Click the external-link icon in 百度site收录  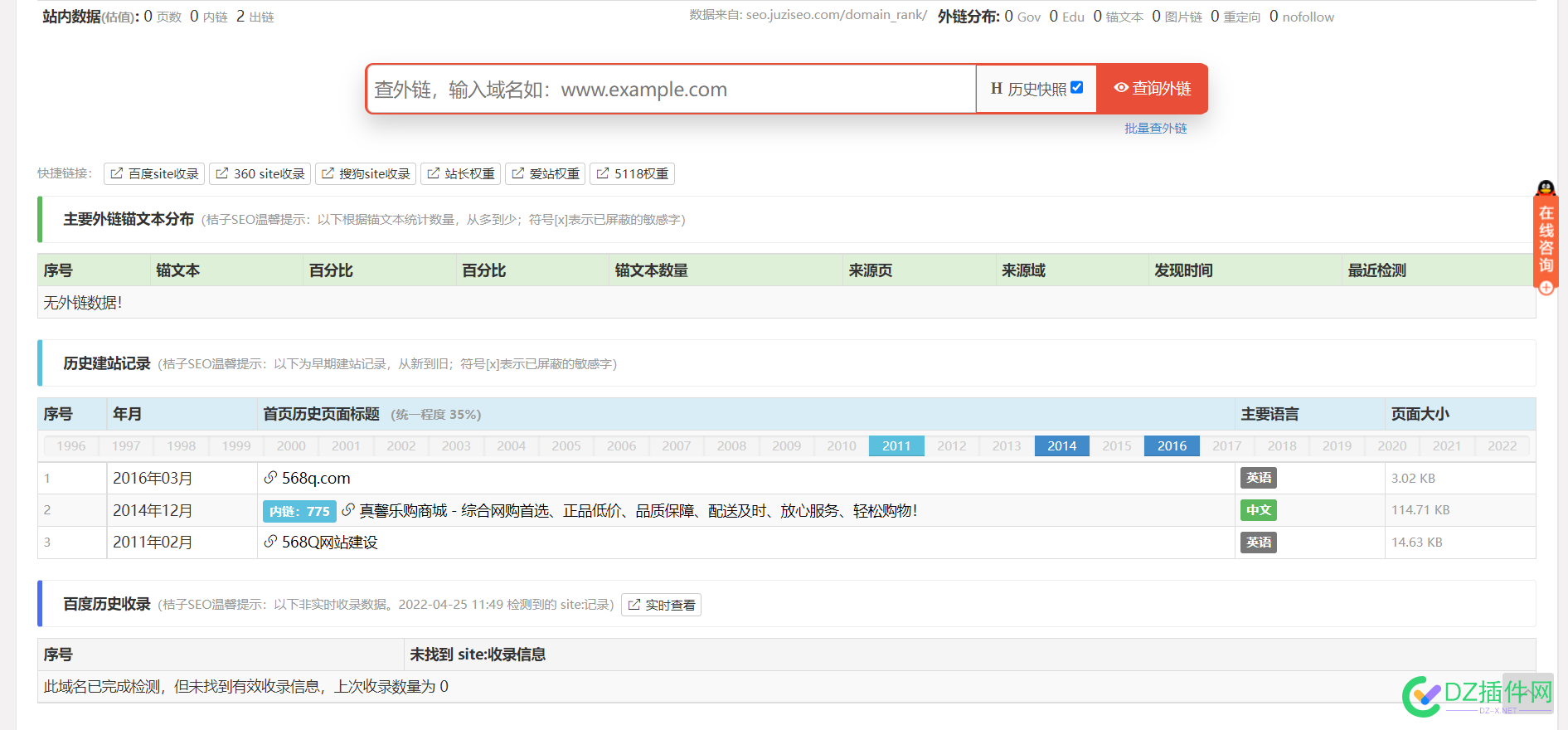point(116,173)
